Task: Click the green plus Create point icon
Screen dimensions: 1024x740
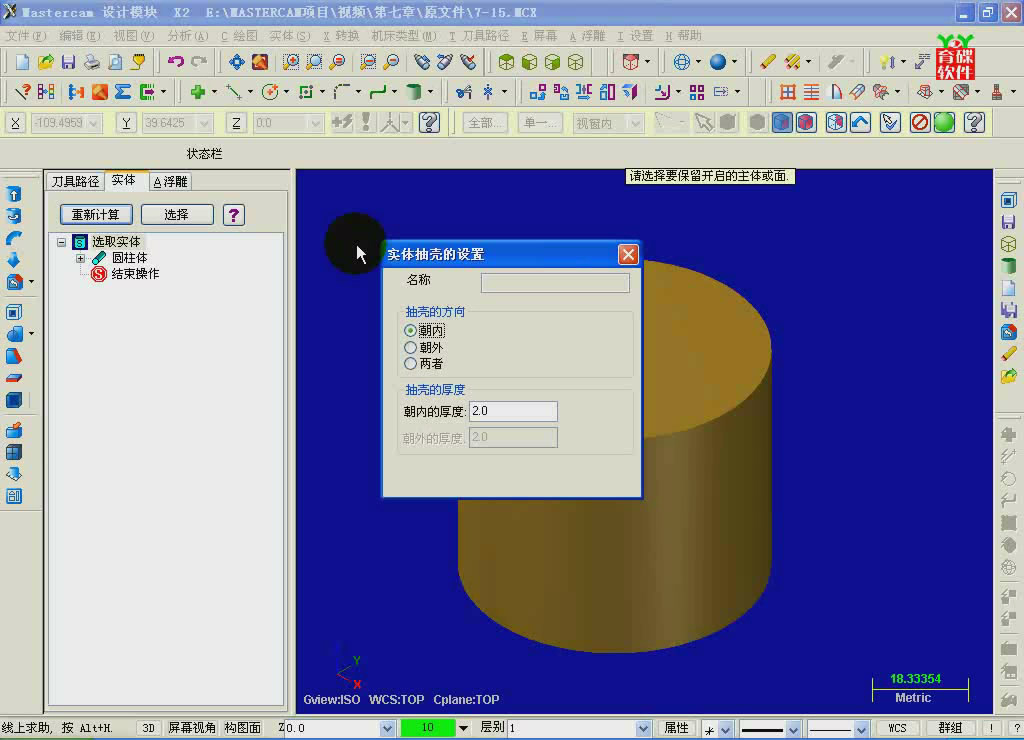Action: click(197, 92)
